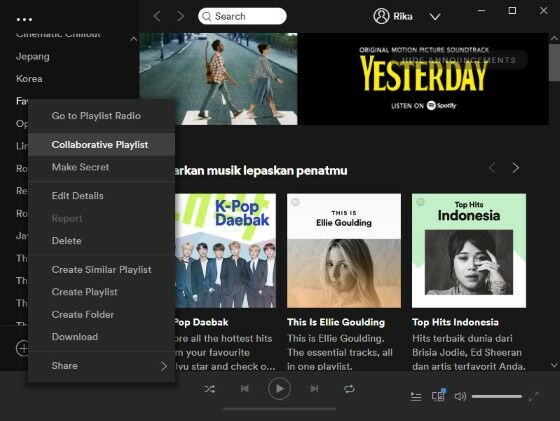Adjust the volume slider
This screenshot has width=560, height=421.
pyautogui.click(x=497, y=396)
